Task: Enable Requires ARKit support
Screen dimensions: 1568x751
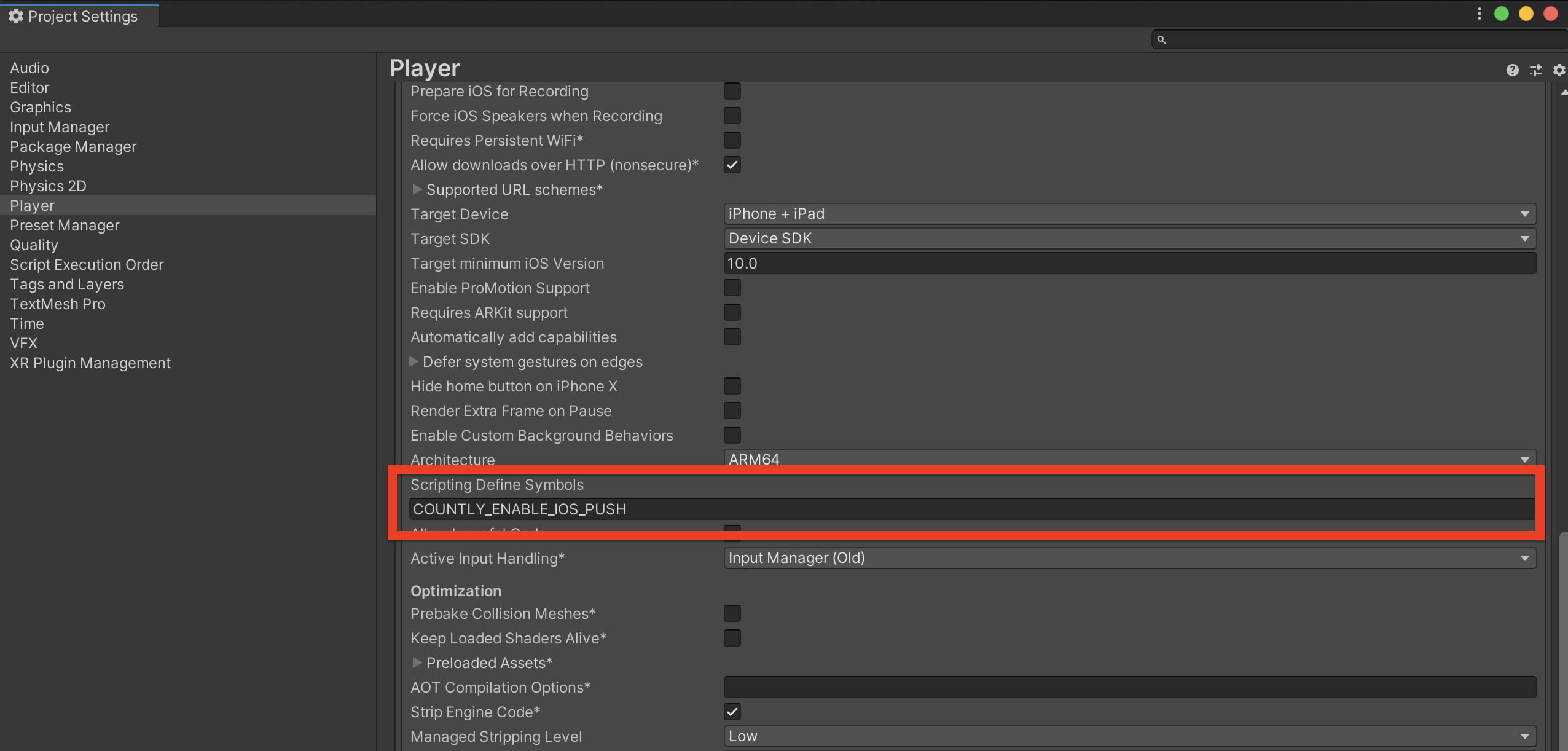Action: (x=731, y=312)
